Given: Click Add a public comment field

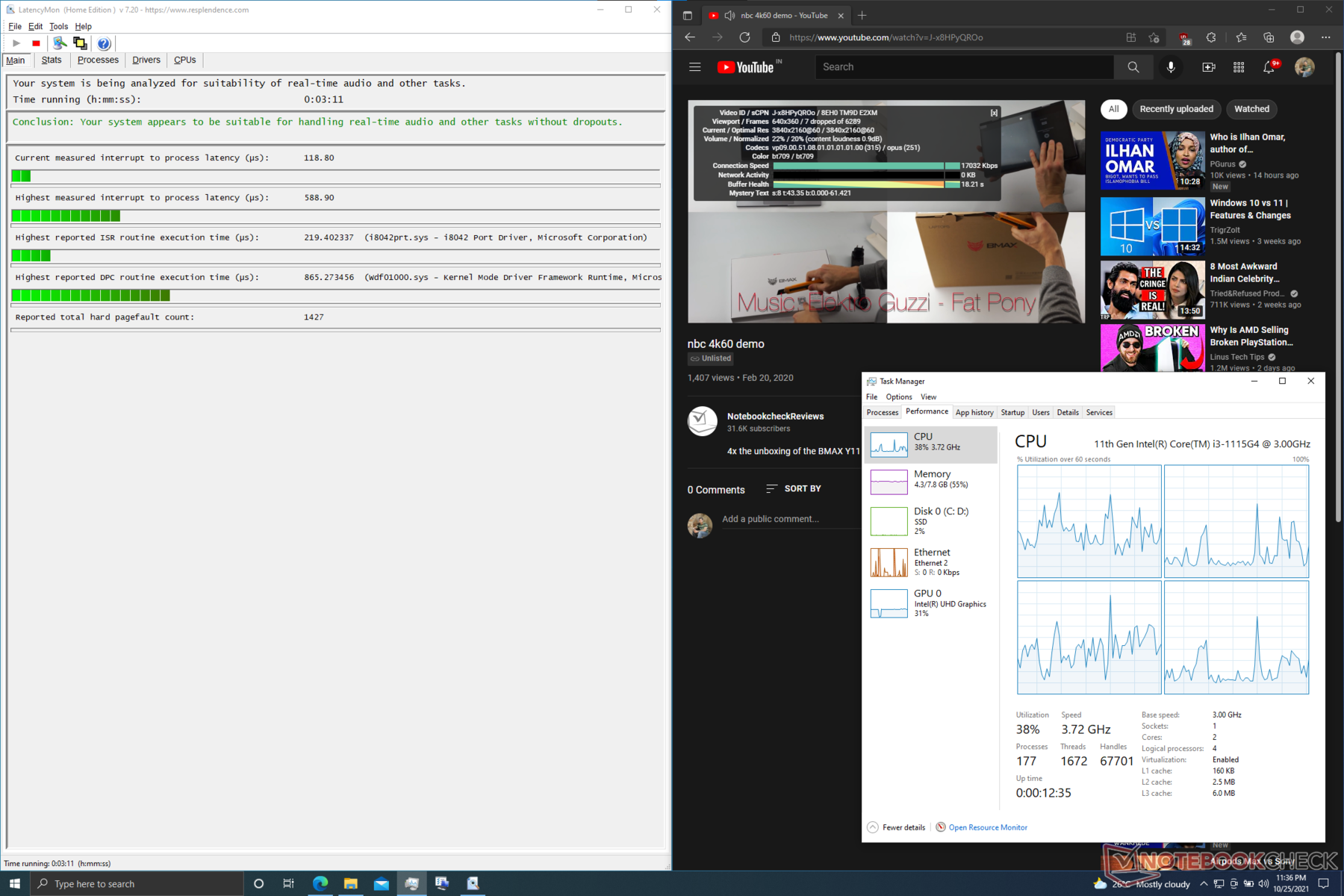Looking at the screenshot, I should (791, 520).
